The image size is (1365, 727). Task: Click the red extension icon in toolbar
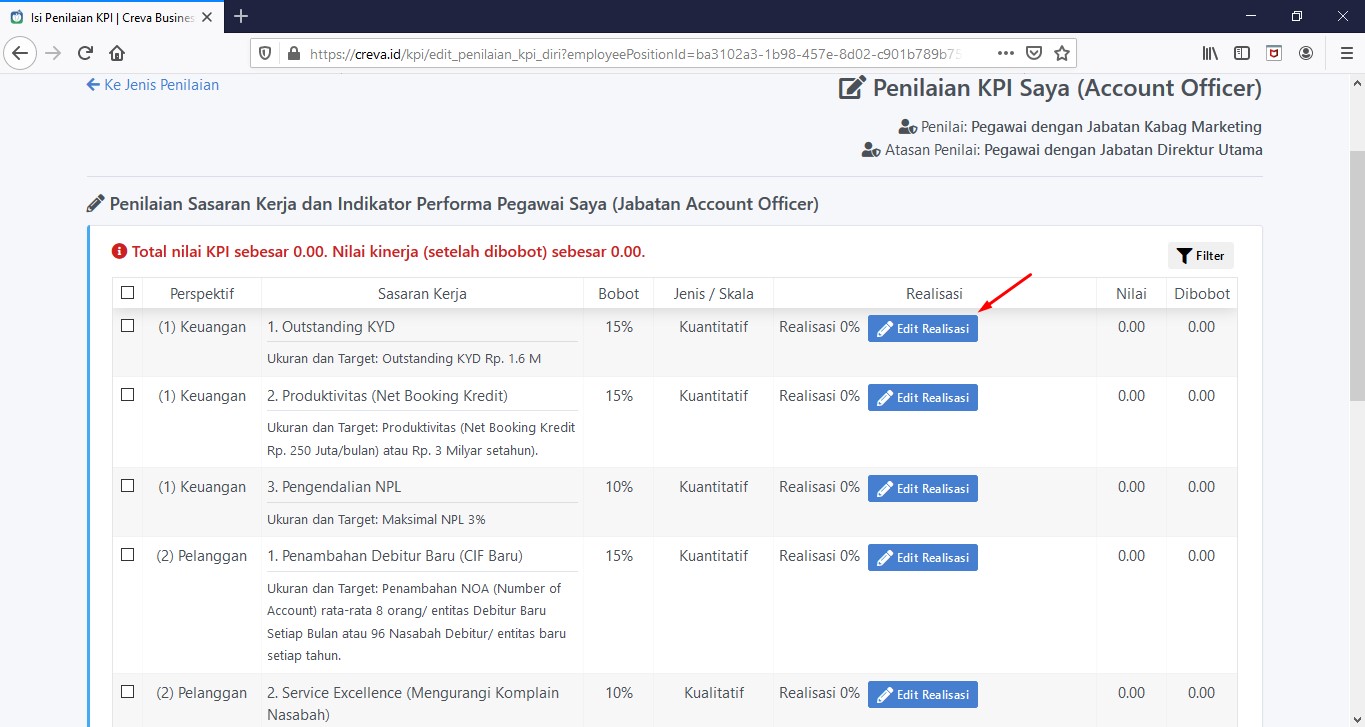coord(1274,53)
